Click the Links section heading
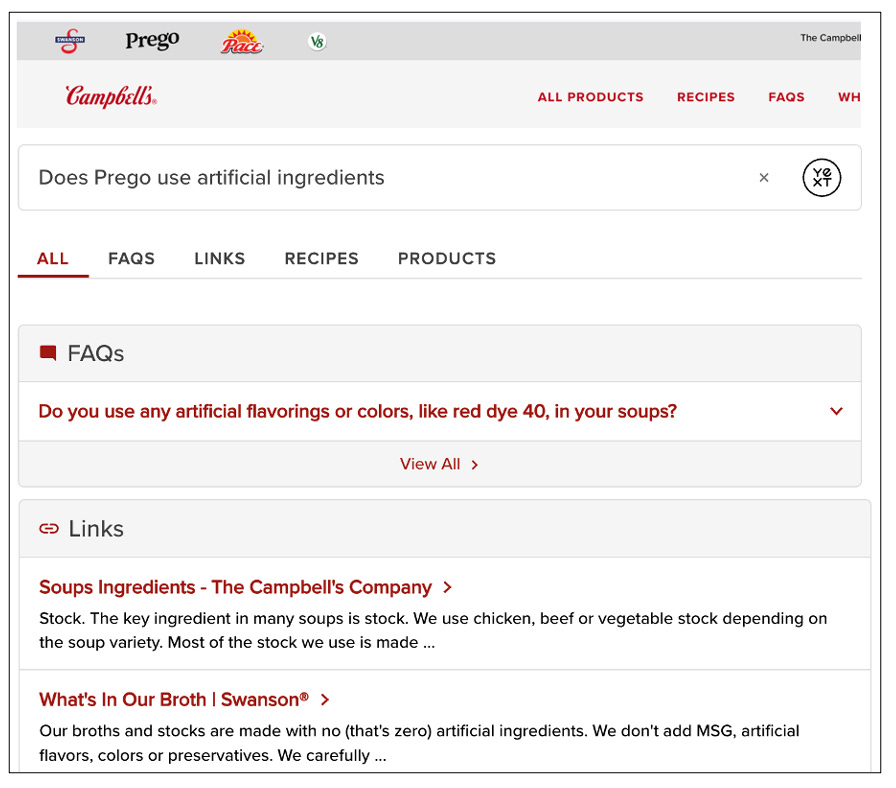 click(x=96, y=529)
